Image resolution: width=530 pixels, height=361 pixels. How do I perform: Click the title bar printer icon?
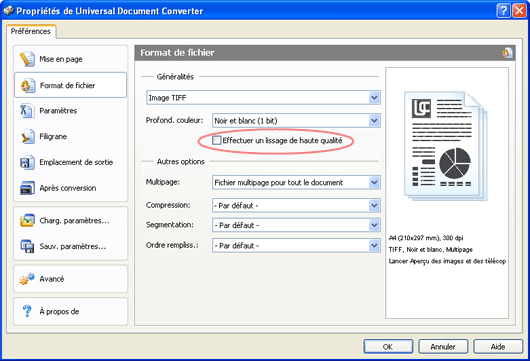point(8,11)
